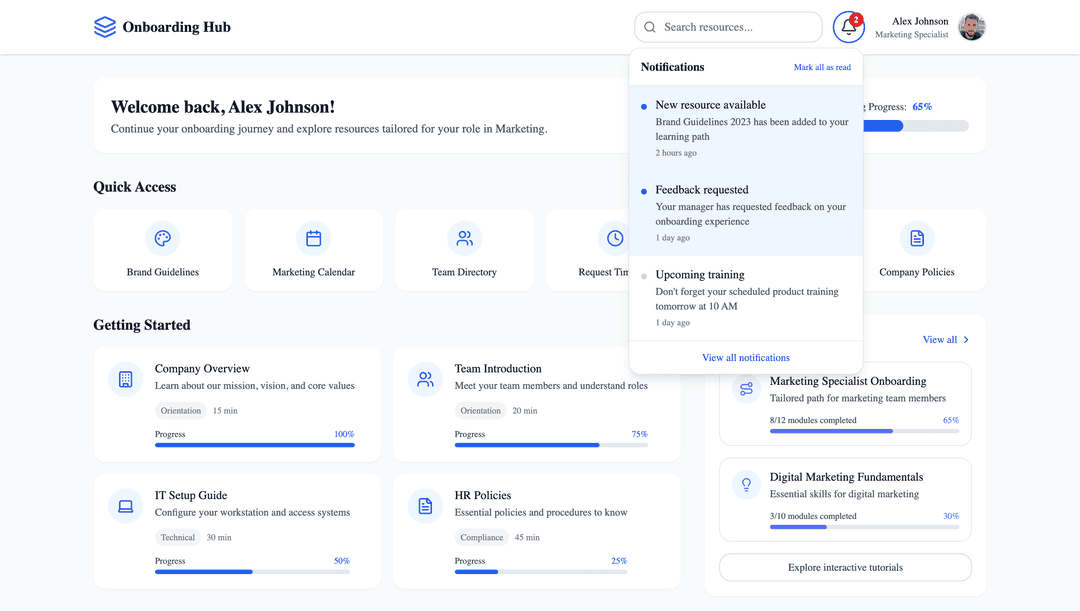The height and width of the screenshot is (611, 1080).
Task: Click the Company Overview building icon
Action: click(125, 379)
